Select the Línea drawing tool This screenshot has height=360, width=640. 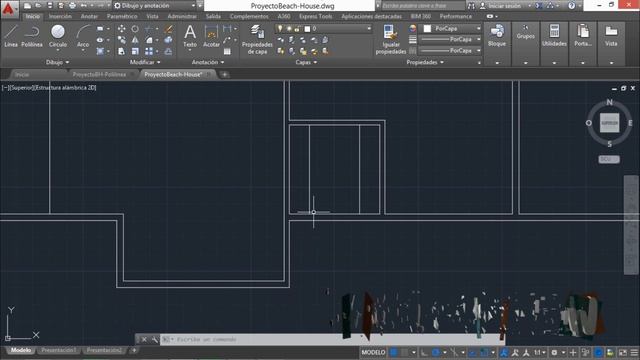click(11, 36)
